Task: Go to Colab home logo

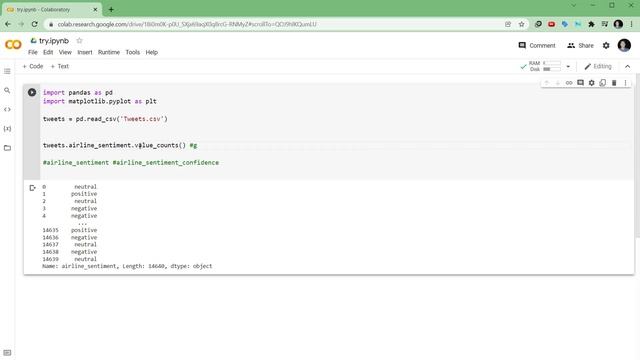Action: point(13,44)
